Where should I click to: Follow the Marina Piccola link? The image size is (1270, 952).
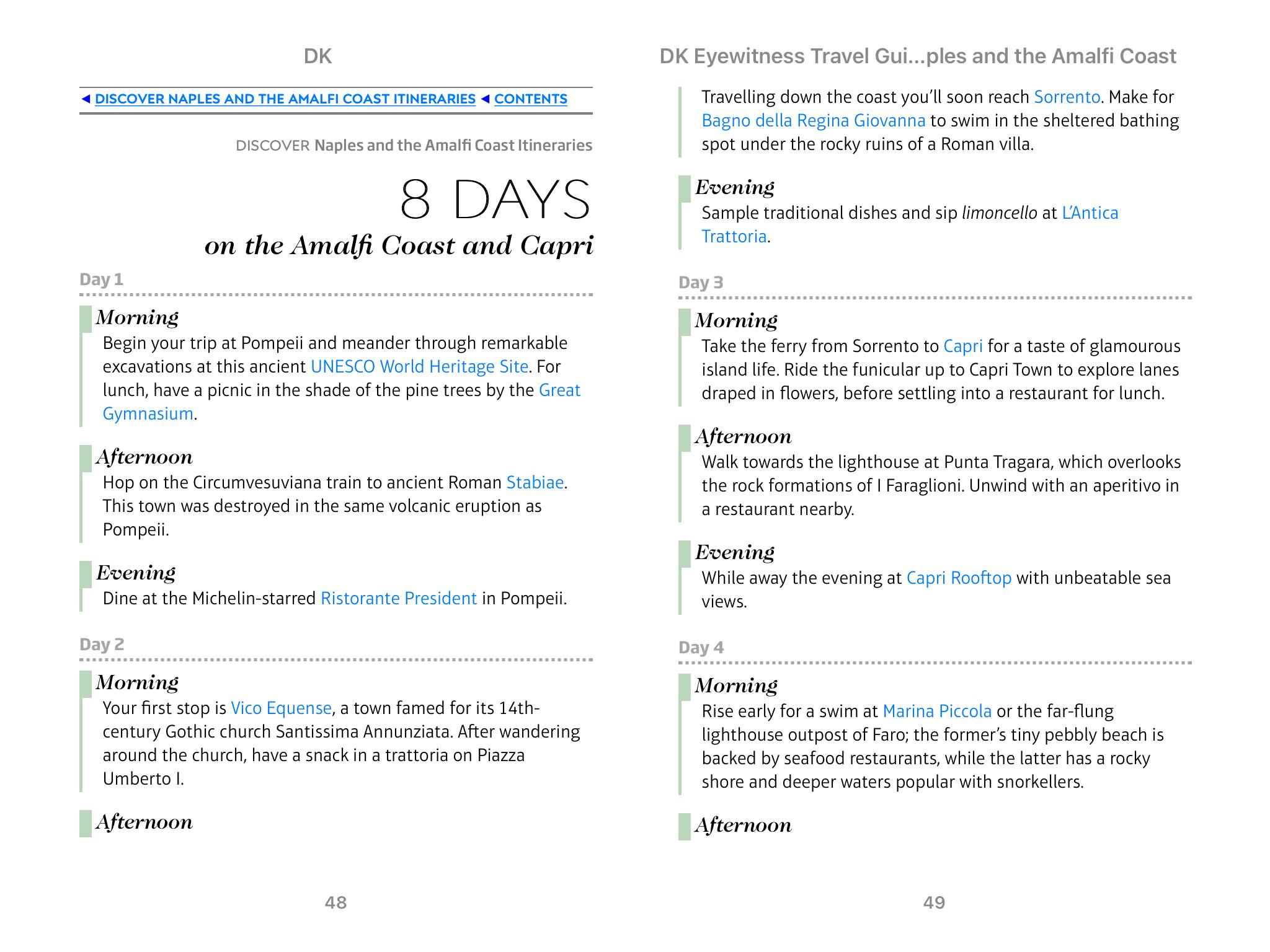pyautogui.click(x=936, y=712)
